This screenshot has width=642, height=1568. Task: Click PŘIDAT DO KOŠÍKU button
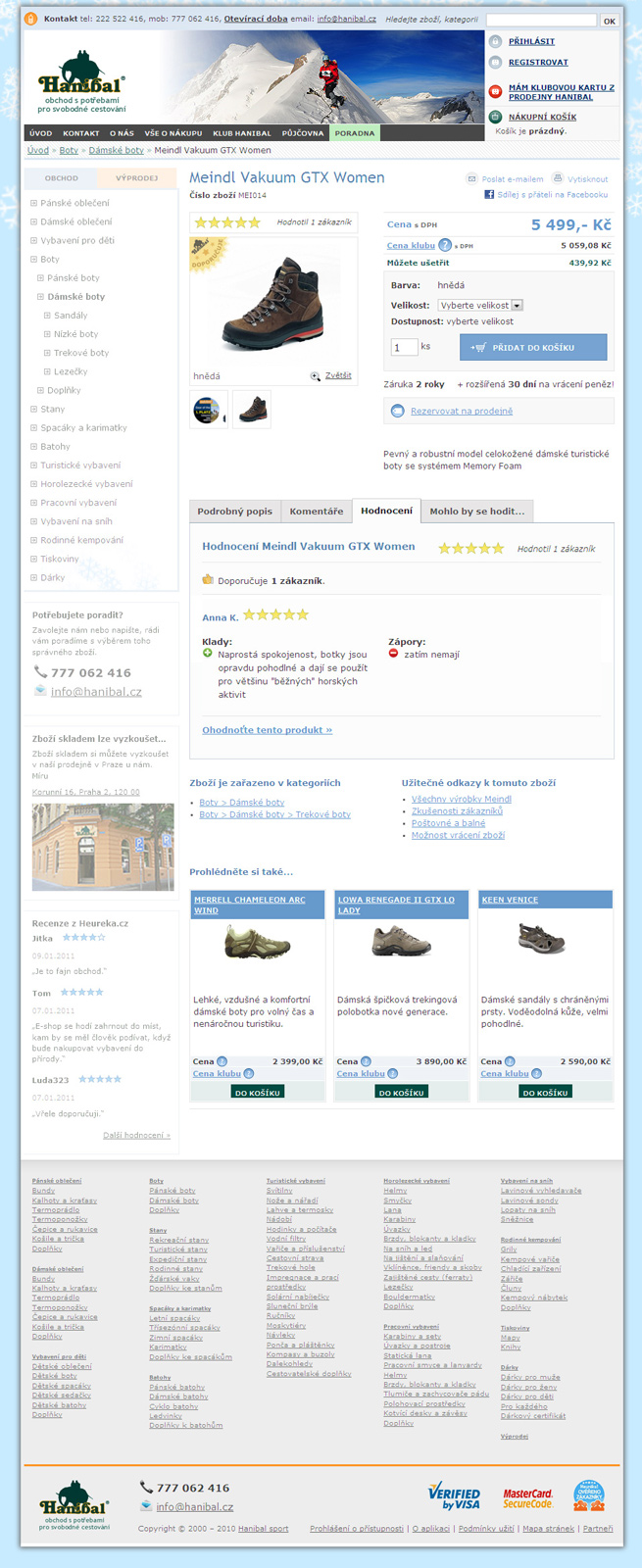tap(533, 347)
